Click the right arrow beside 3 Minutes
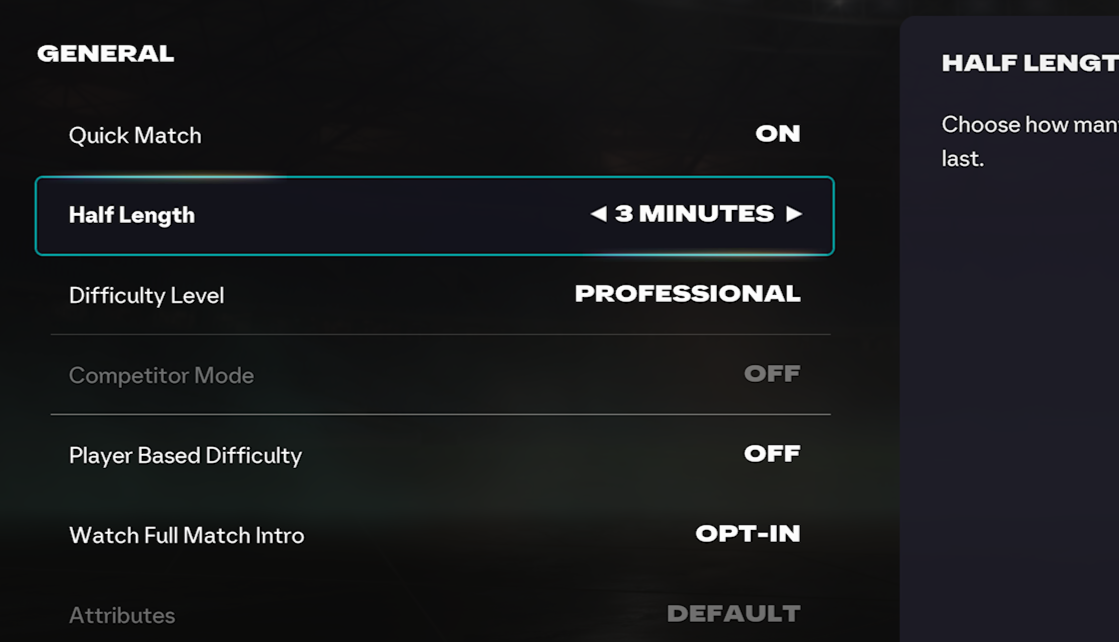The image size is (1119, 642). click(794, 214)
